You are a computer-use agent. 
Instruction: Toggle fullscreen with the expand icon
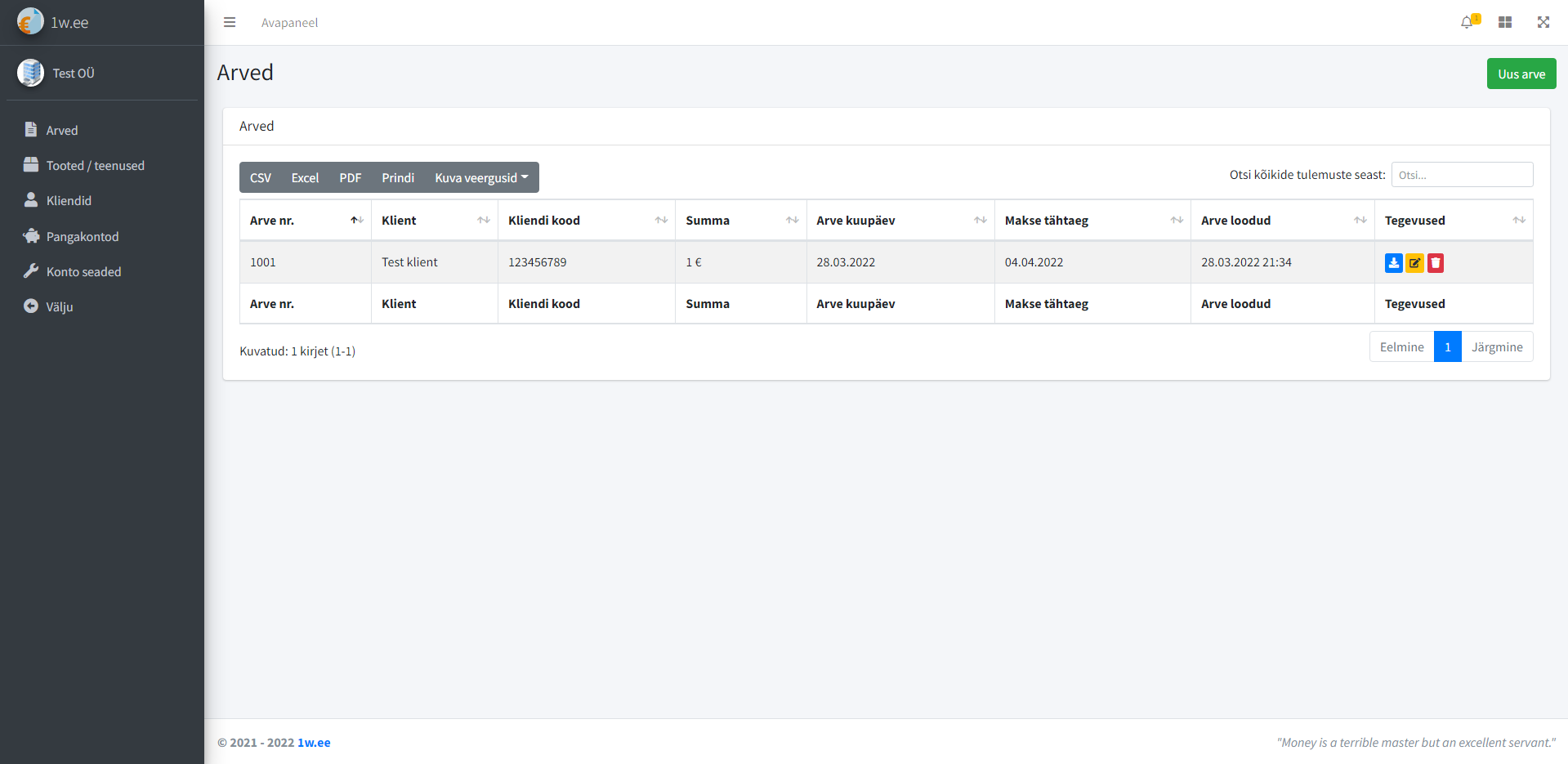point(1543,22)
